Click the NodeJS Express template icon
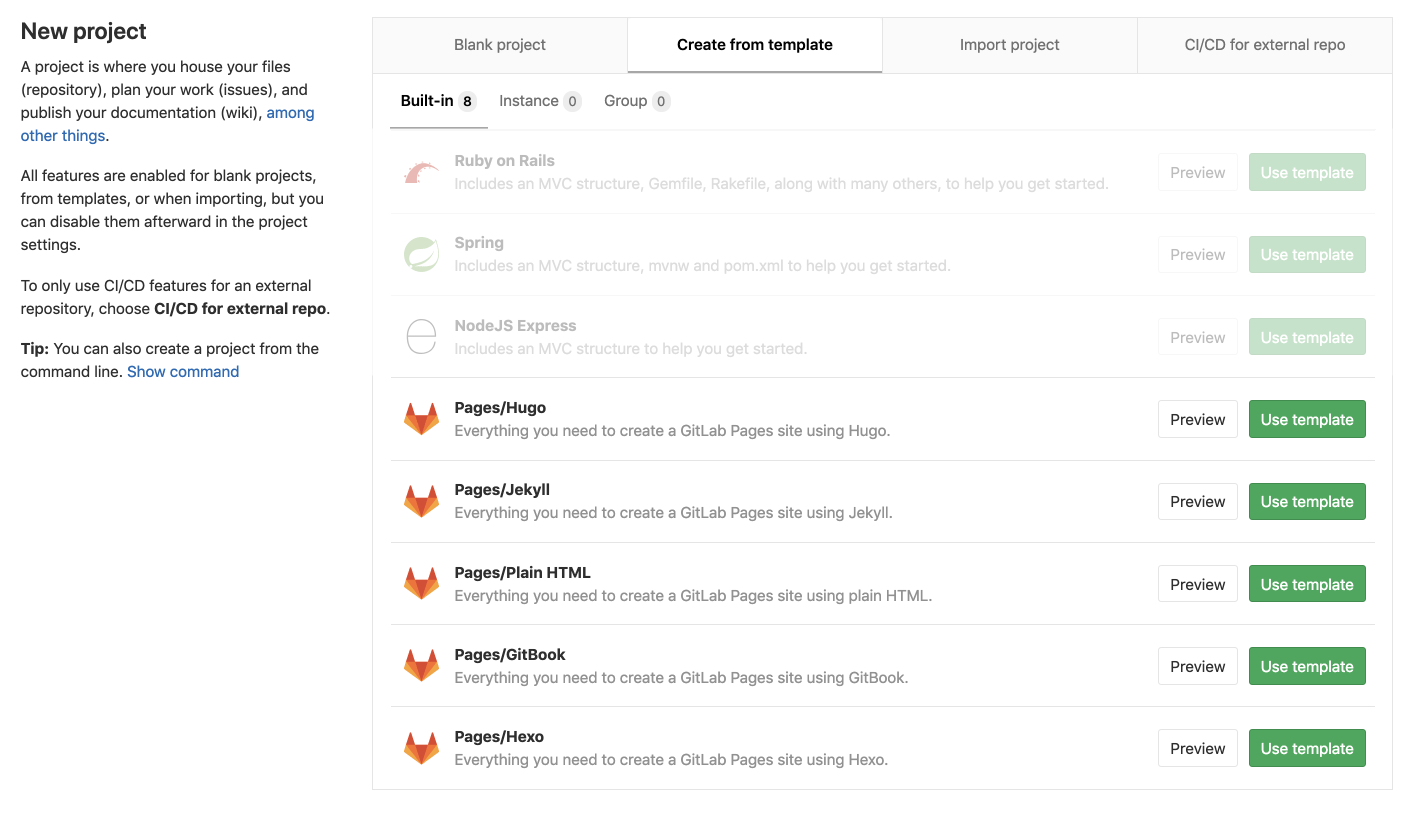The height and width of the screenshot is (814, 1421). click(x=421, y=336)
